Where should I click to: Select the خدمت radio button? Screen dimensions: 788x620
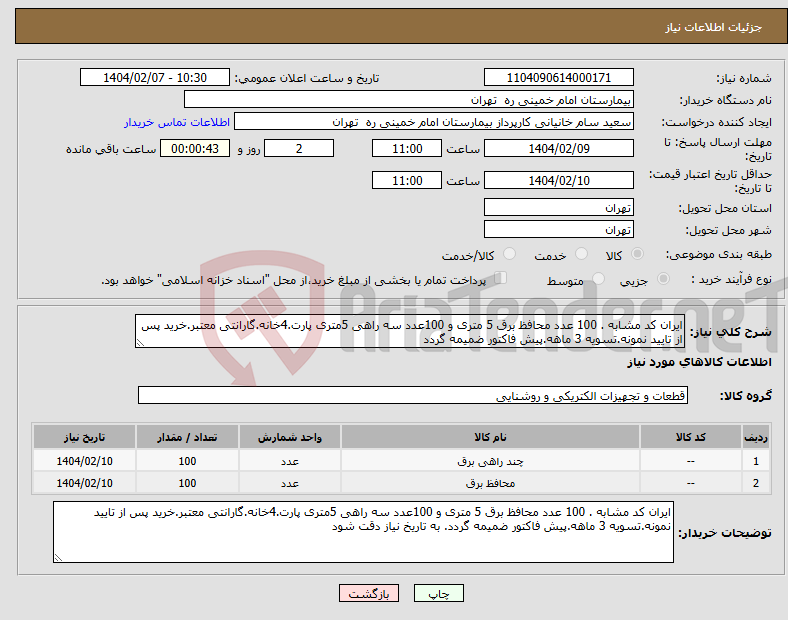coord(581,254)
